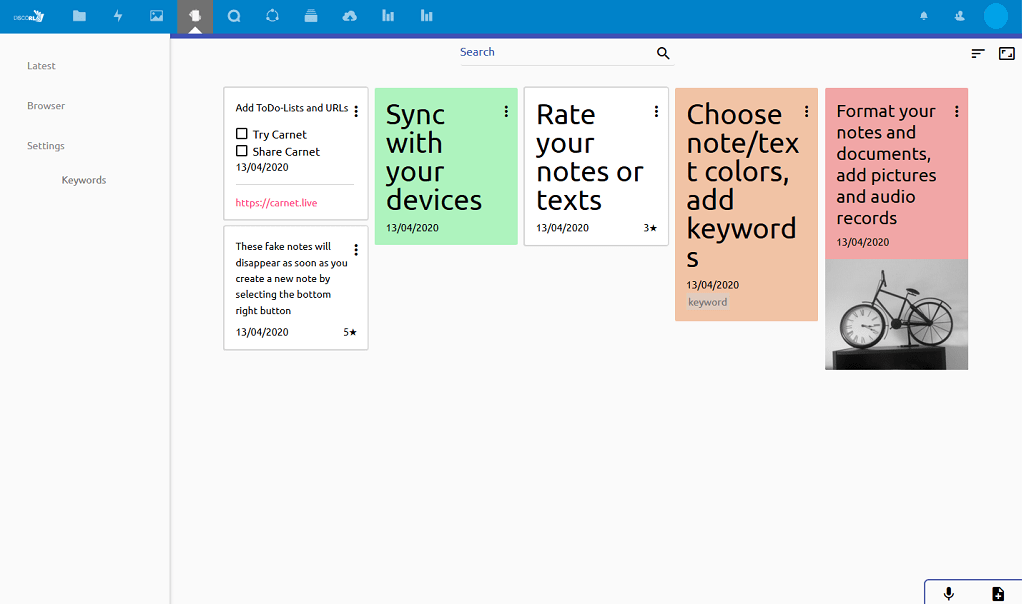Open the Files folder icon in top bar

[79, 16]
